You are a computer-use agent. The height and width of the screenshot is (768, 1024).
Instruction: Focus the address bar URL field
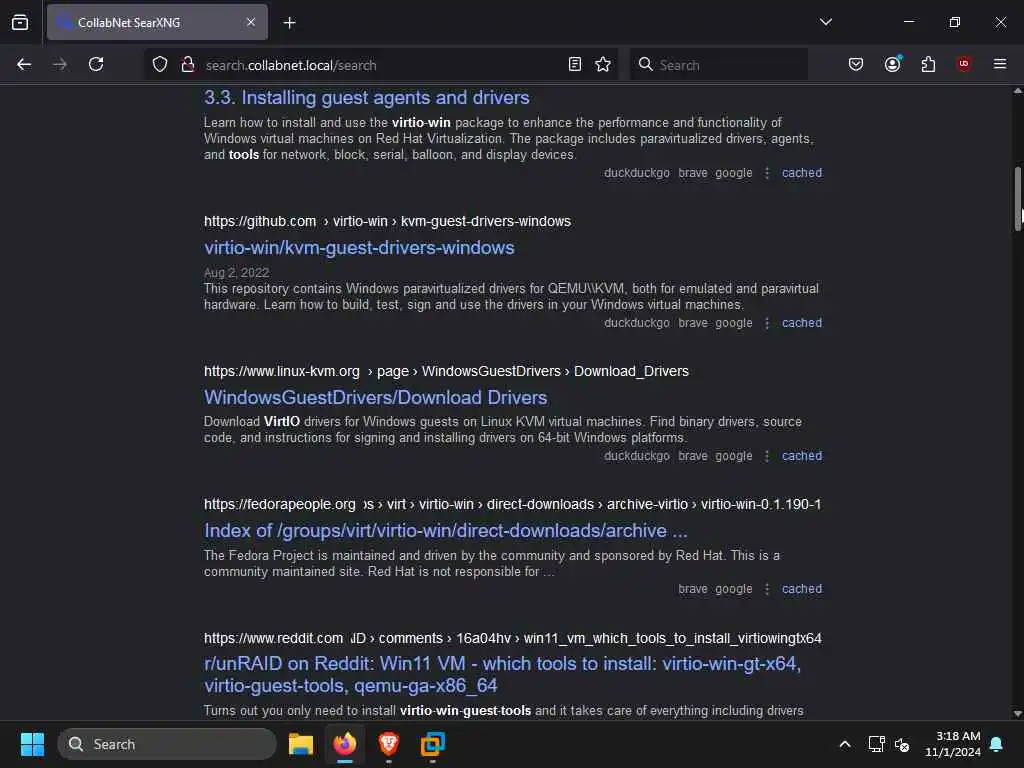click(x=382, y=65)
